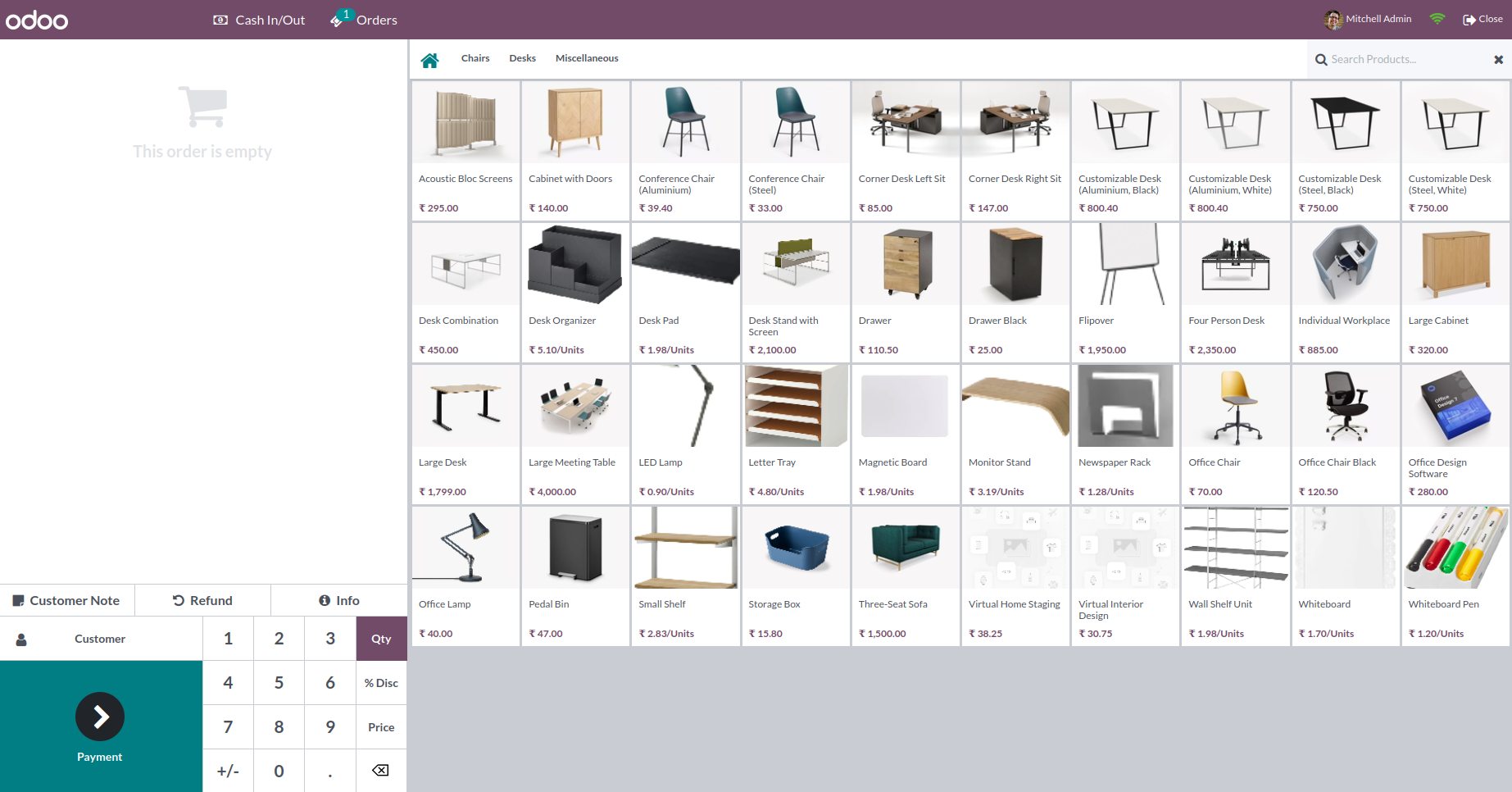Add a Customer Note
The height and width of the screenshot is (792, 1512).
click(67, 600)
